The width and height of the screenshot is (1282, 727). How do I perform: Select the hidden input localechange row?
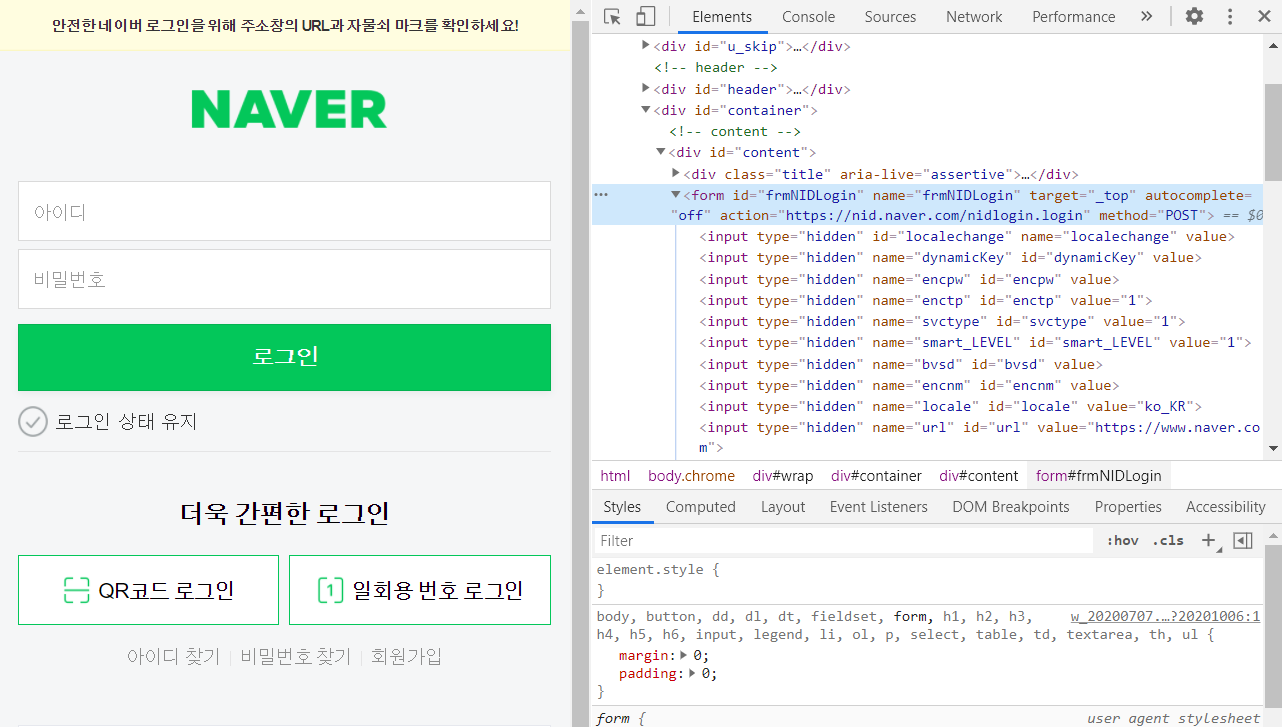click(x=967, y=237)
